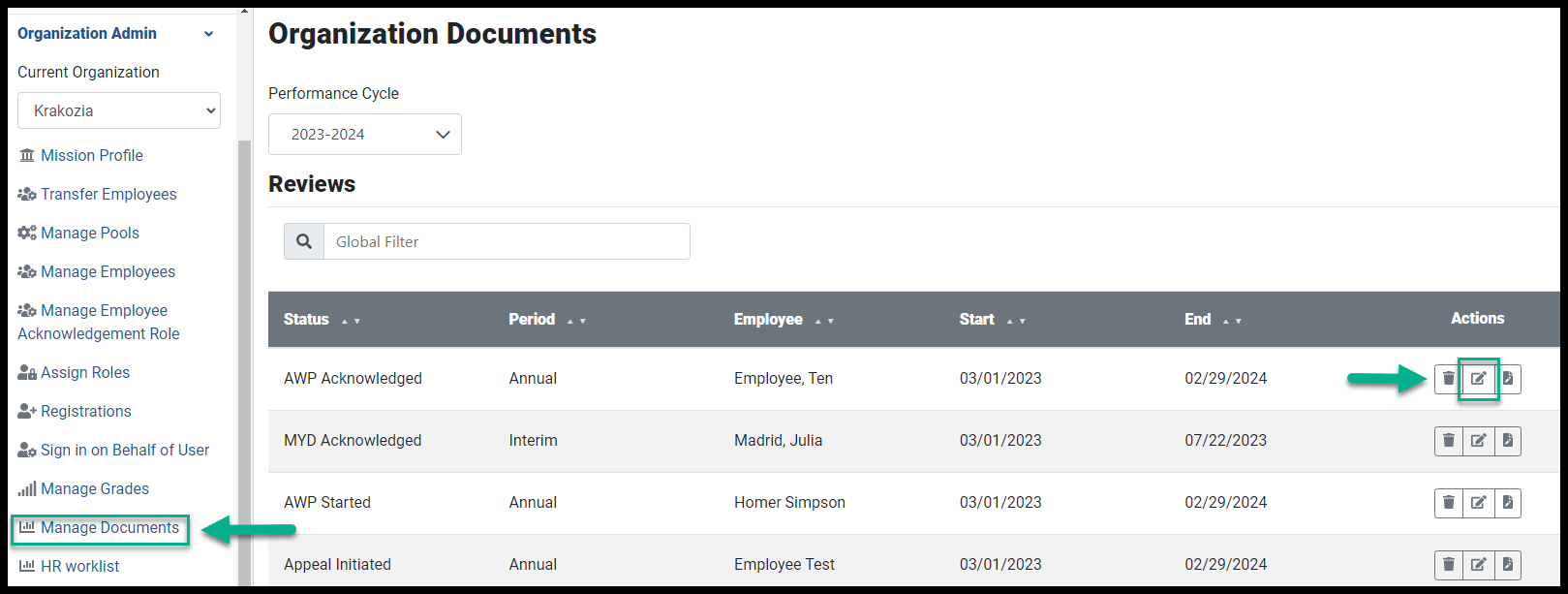Viewport: 1568px width, 594px height.
Task: Edit Madrid, Julia's MYD Acknowledged review
Action: [x=1479, y=441]
